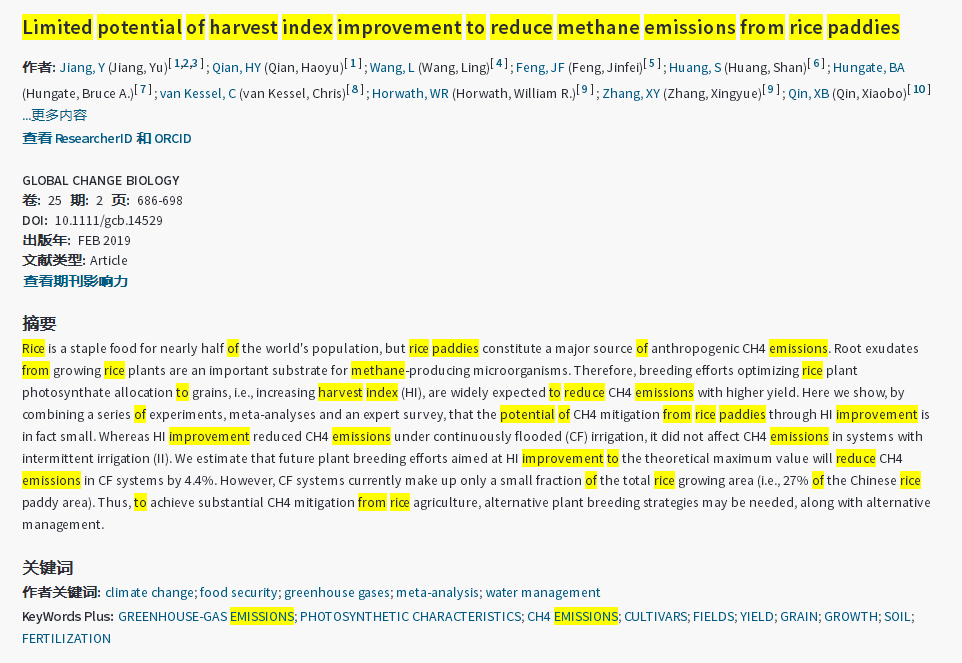Open PHOTOSYNTHETIC CHARACTERISTICS KeyWords Plus link
Image resolution: width=962 pixels, height=663 pixels.
pyautogui.click(x=410, y=616)
